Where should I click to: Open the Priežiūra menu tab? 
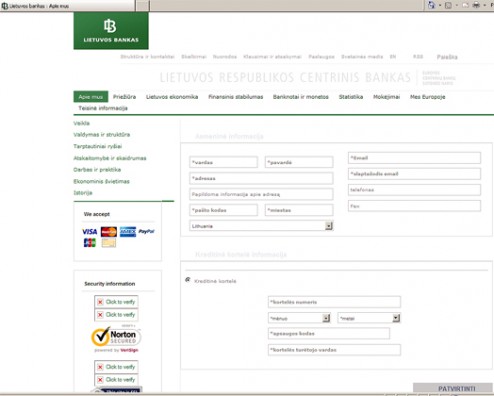(x=124, y=97)
